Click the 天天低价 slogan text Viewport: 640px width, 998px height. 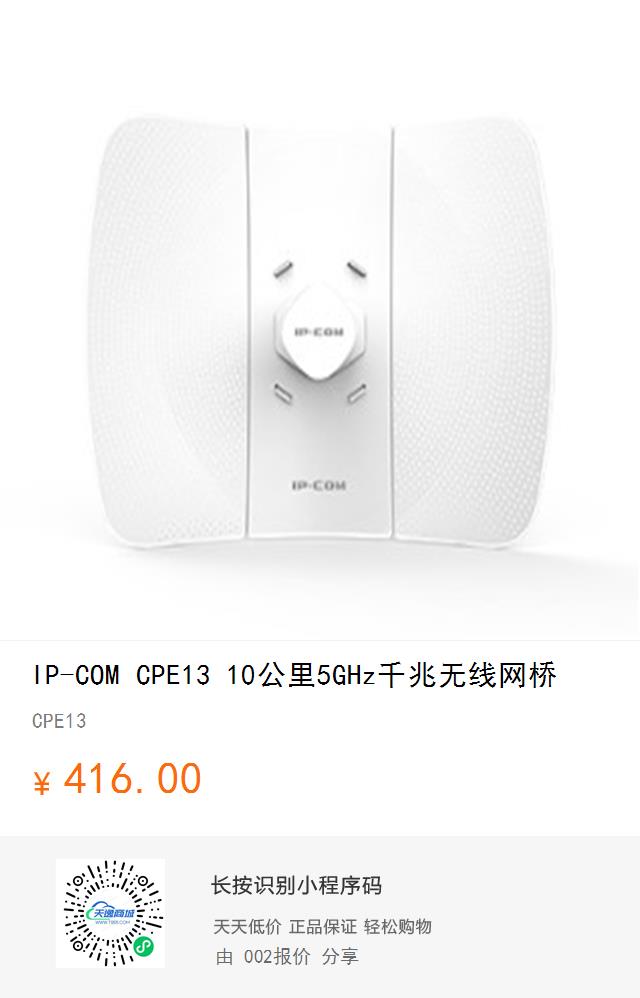247,926
